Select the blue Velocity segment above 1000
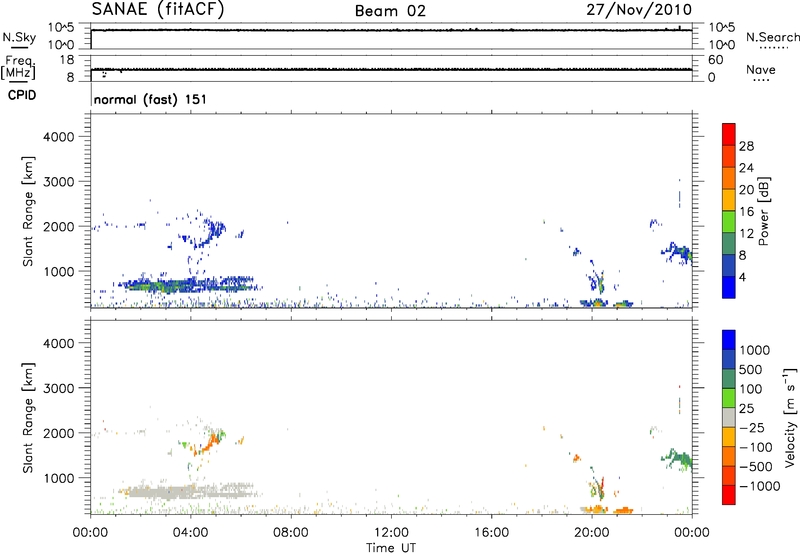Image resolution: width=800 pixels, height=554 pixels. click(729, 340)
